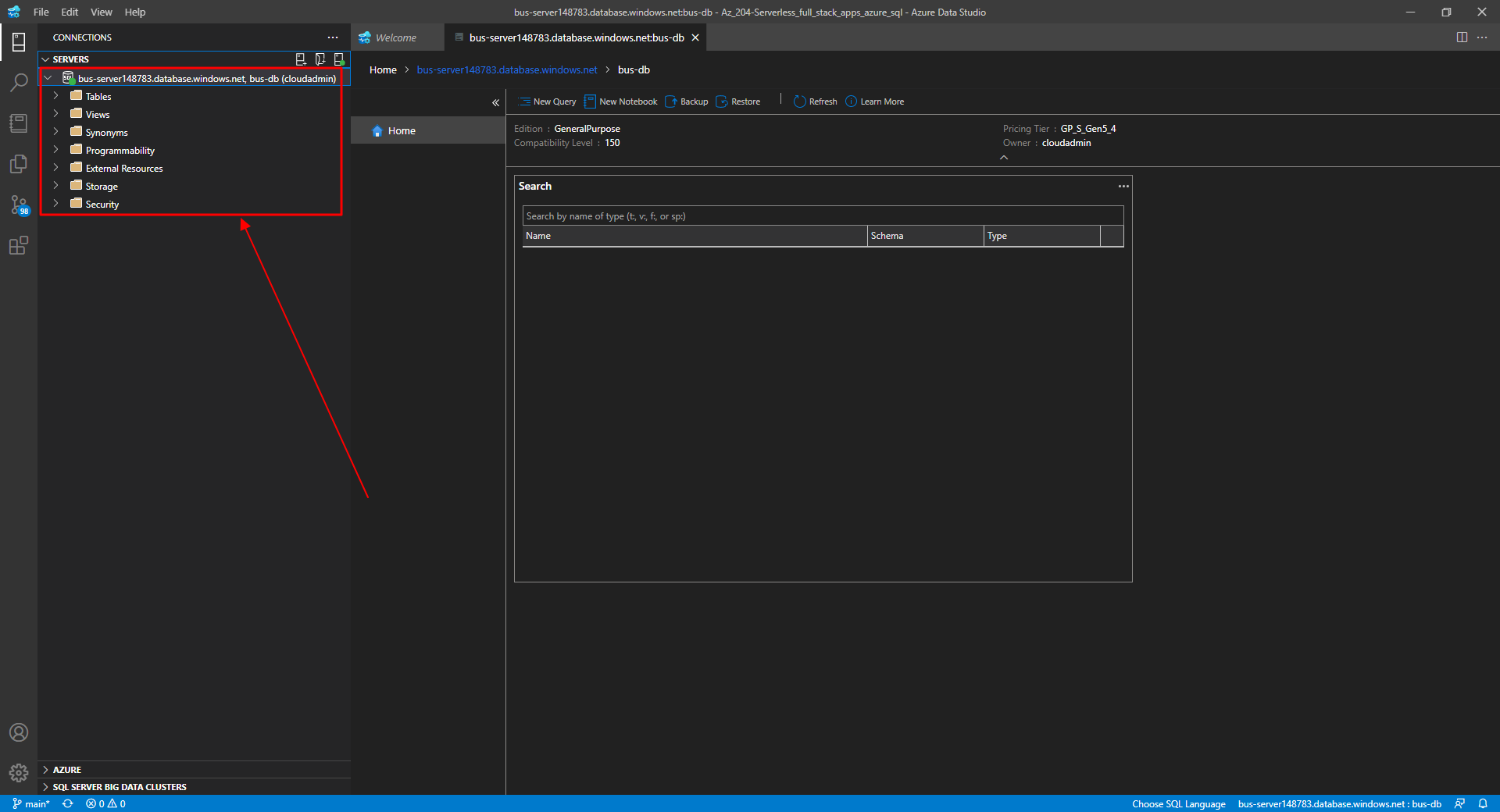The image size is (1500, 812).
Task: Click the New Connection icon in Servers
Action: (x=301, y=59)
